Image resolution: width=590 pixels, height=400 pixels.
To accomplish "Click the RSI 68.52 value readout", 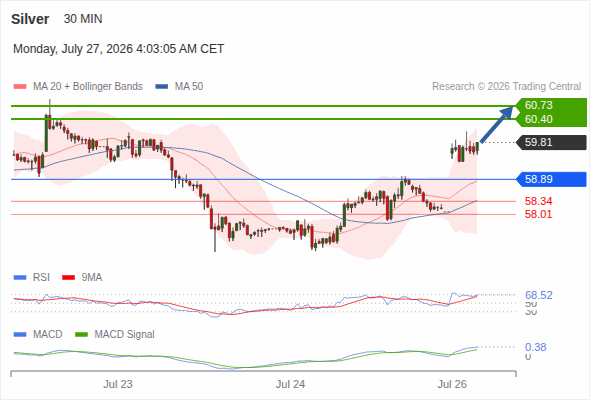I will 539,295.
